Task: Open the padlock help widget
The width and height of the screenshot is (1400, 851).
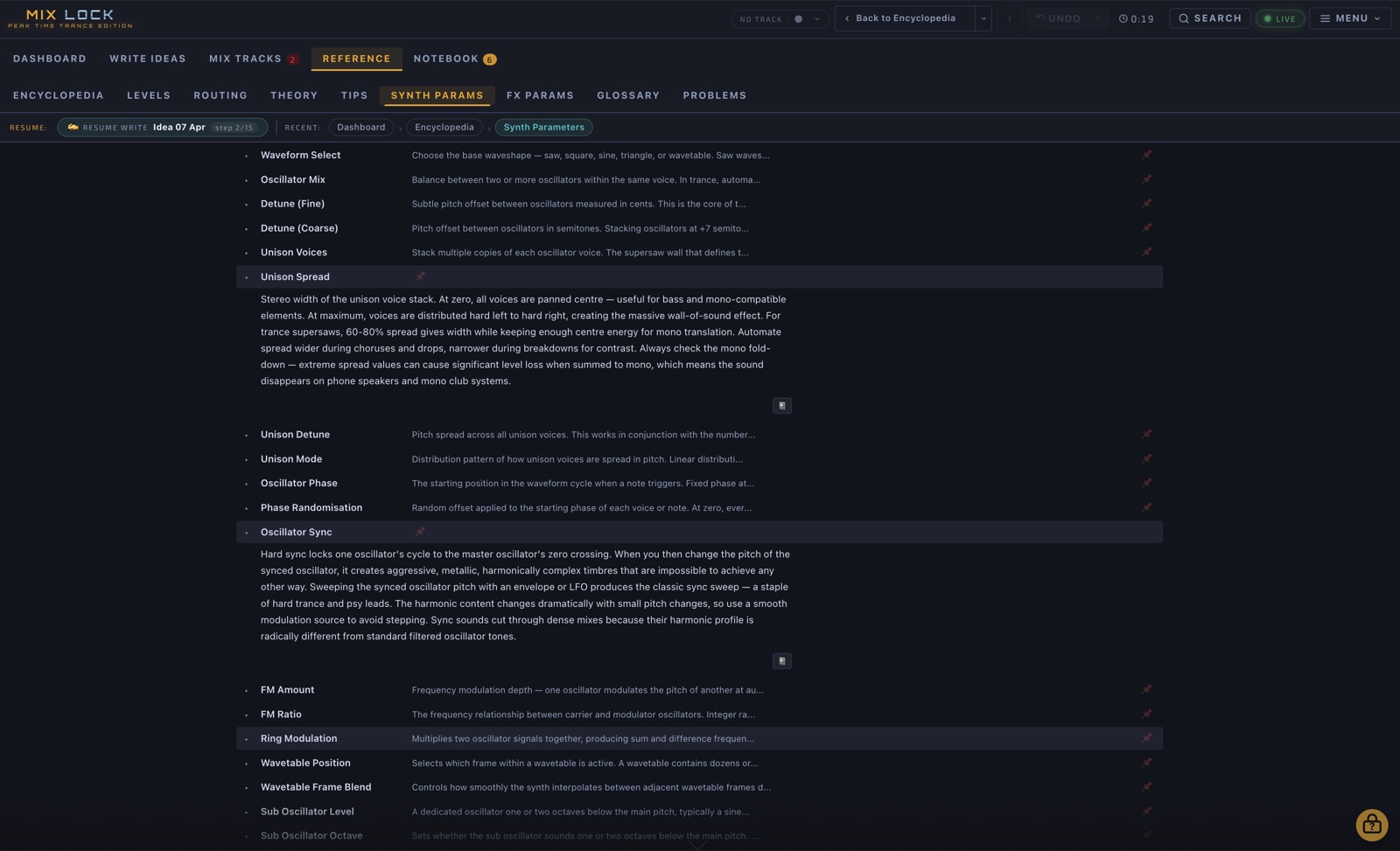Action: pyautogui.click(x=1371, y=825)
